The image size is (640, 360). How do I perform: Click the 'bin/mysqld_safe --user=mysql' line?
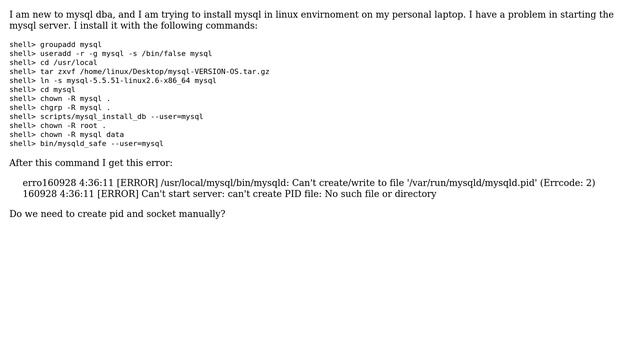[86, 143]
